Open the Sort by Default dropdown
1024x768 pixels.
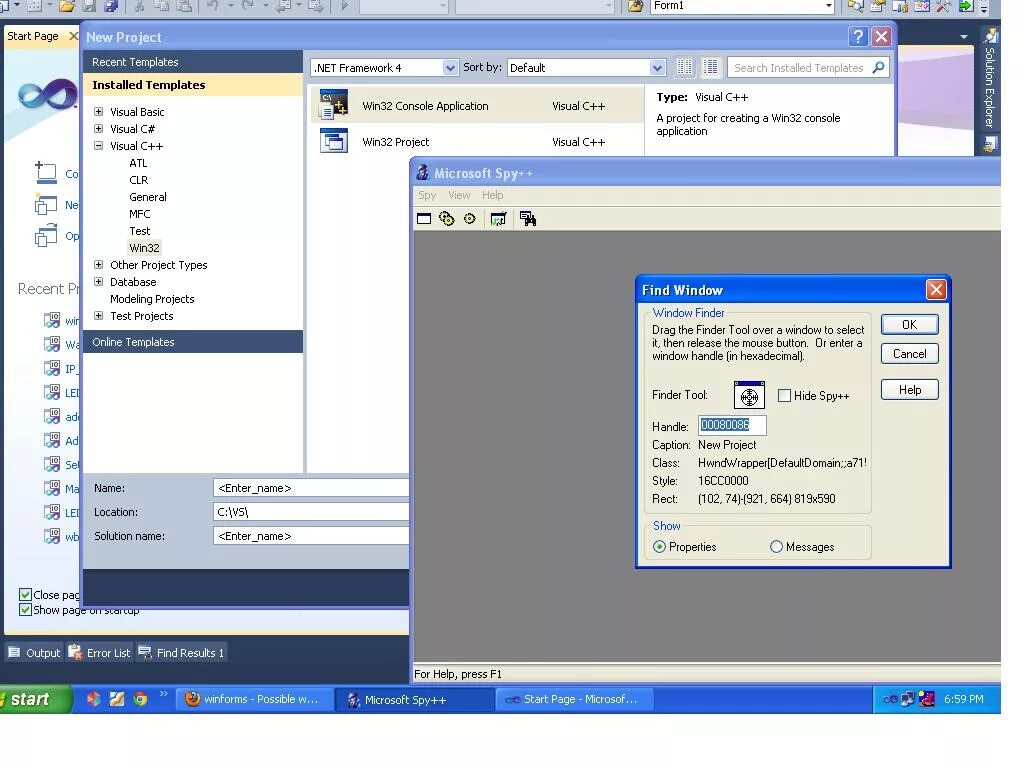pos(658,67)
